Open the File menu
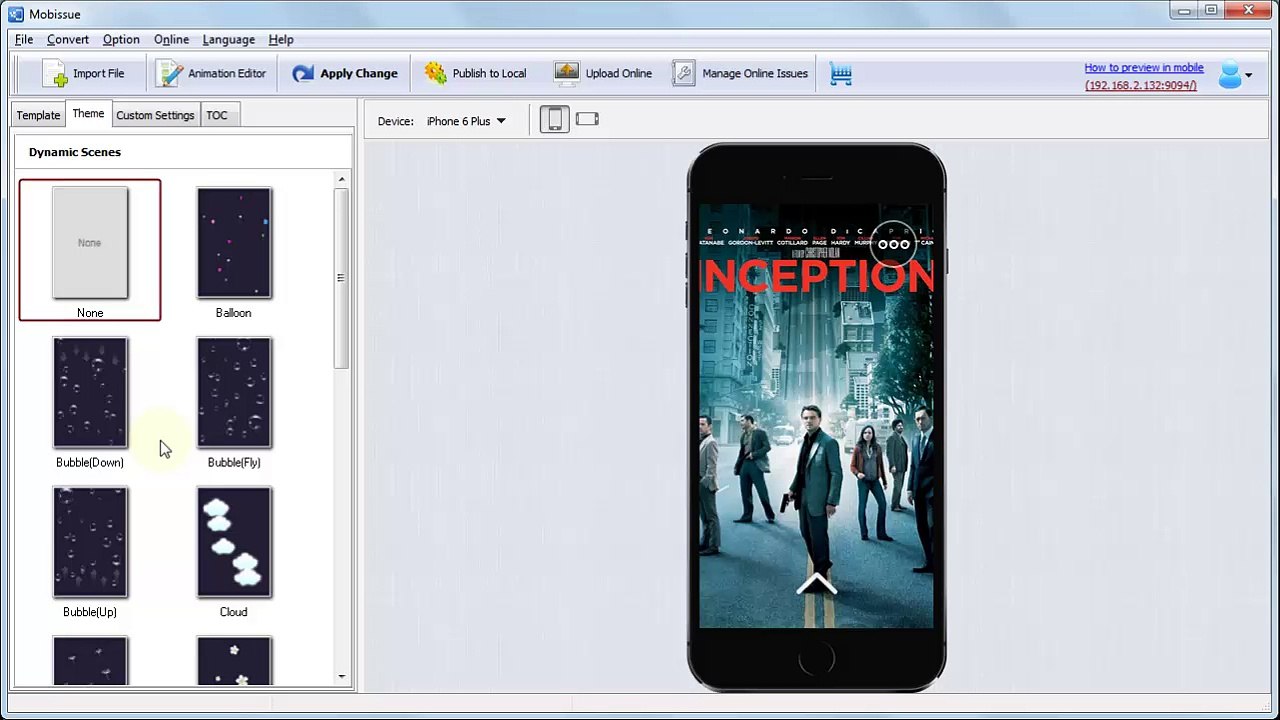 click(24, 39)
